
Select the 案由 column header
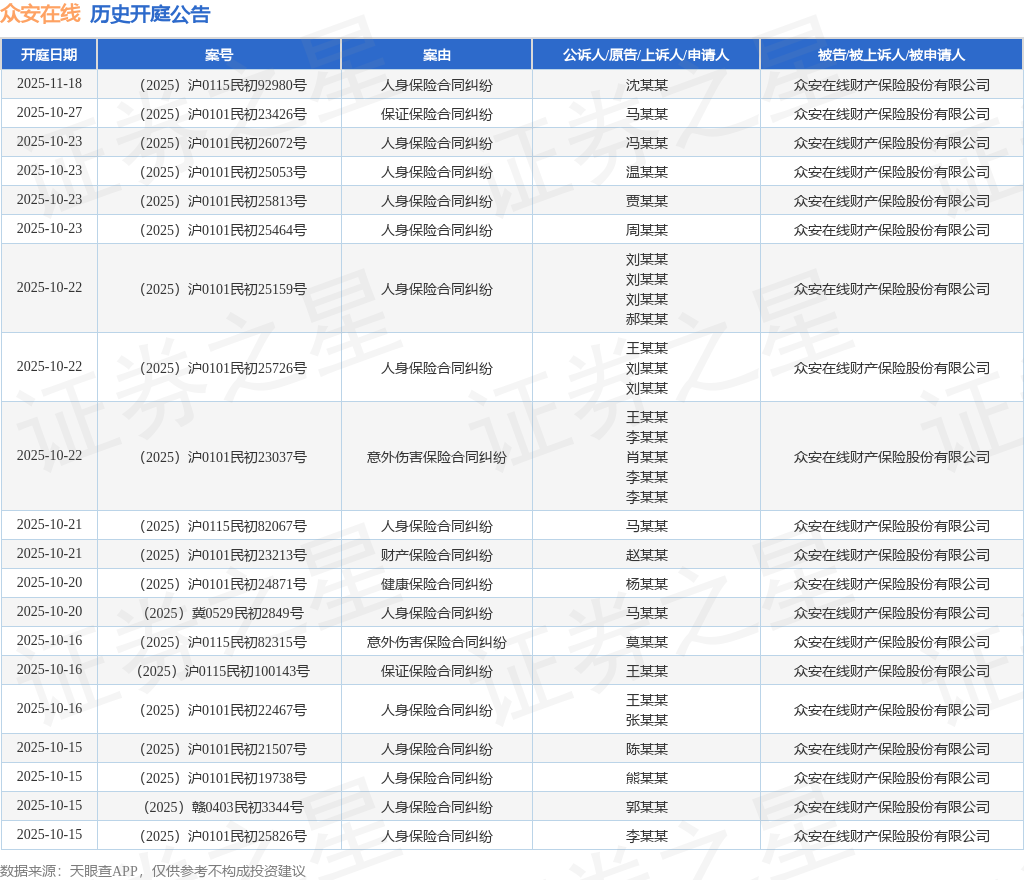click(x=436, y=55)
